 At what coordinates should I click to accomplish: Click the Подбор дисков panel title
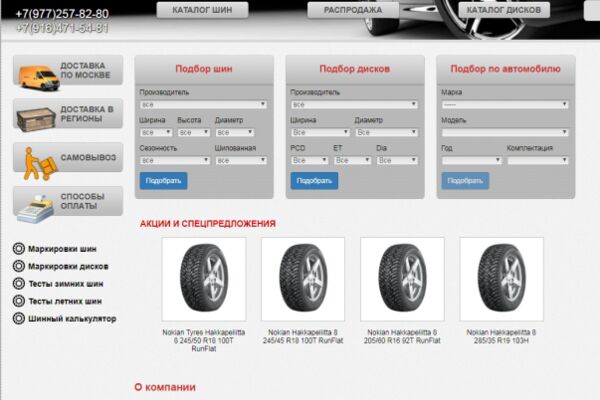tap(355, 69)
